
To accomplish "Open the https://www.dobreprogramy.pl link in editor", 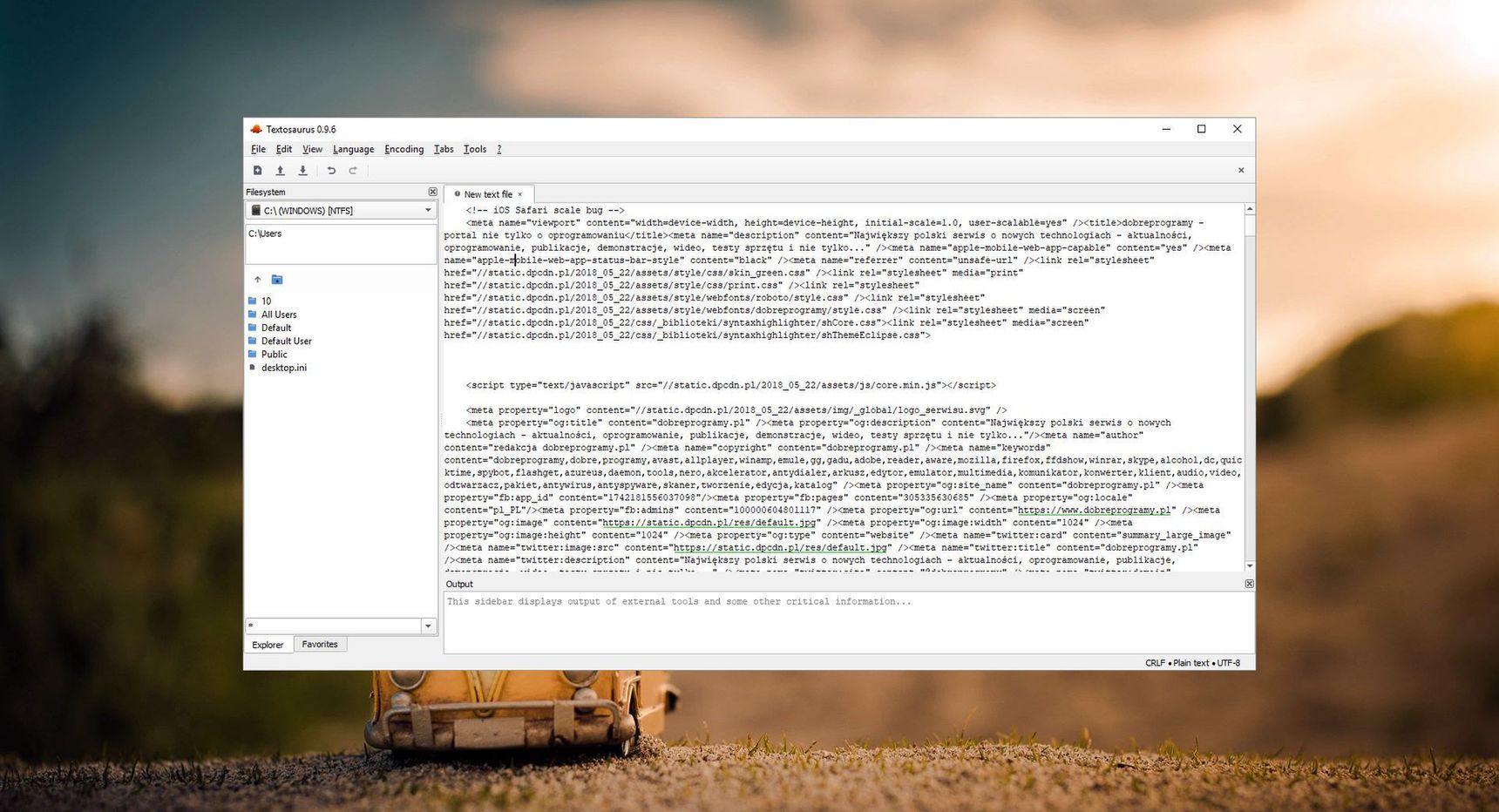I will (1095, 511).
